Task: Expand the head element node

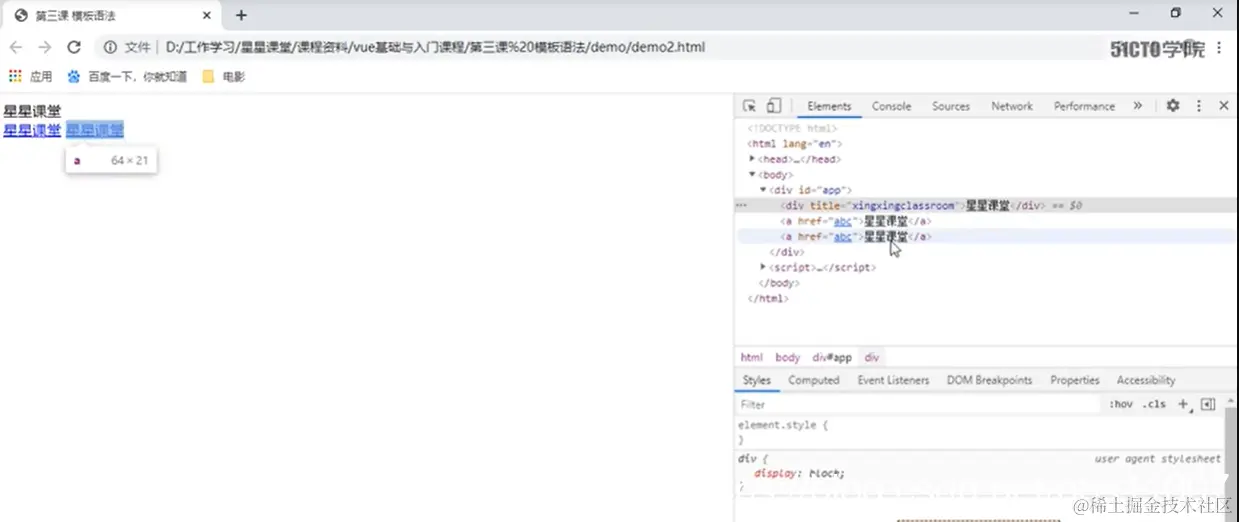Action: coord(753,159)
